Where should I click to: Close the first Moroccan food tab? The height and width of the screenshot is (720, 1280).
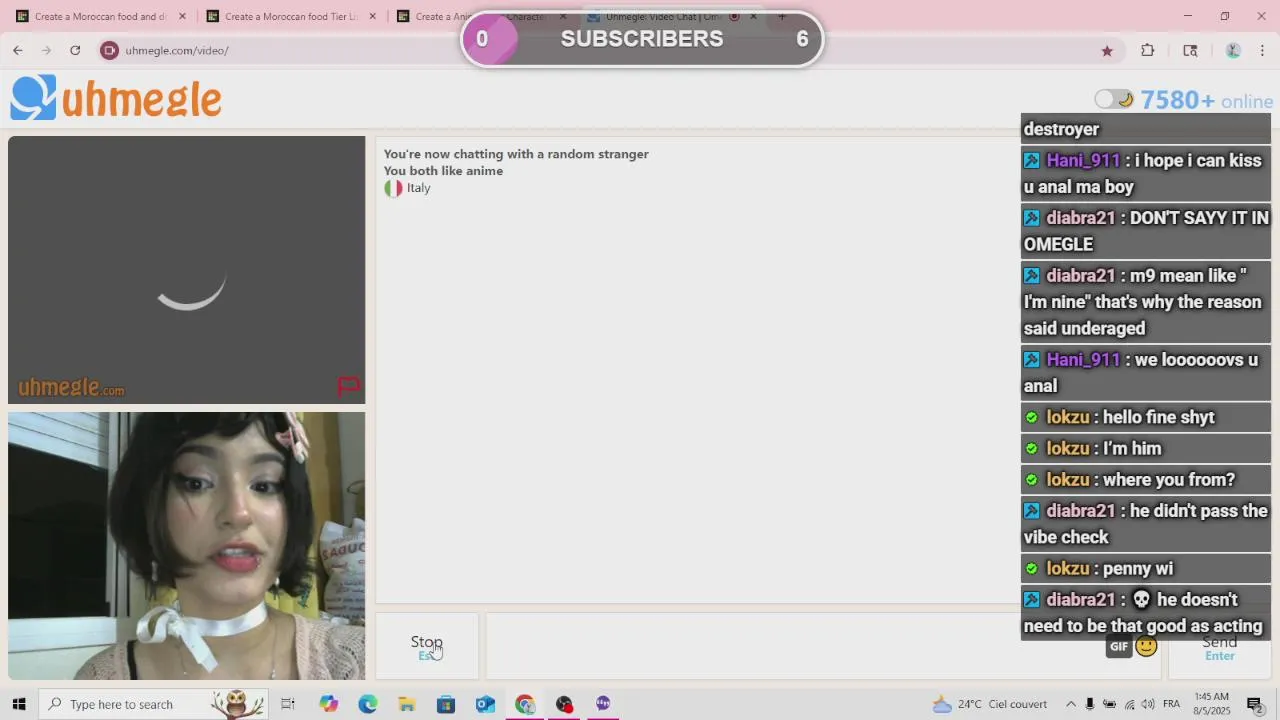tap(182, 16)
